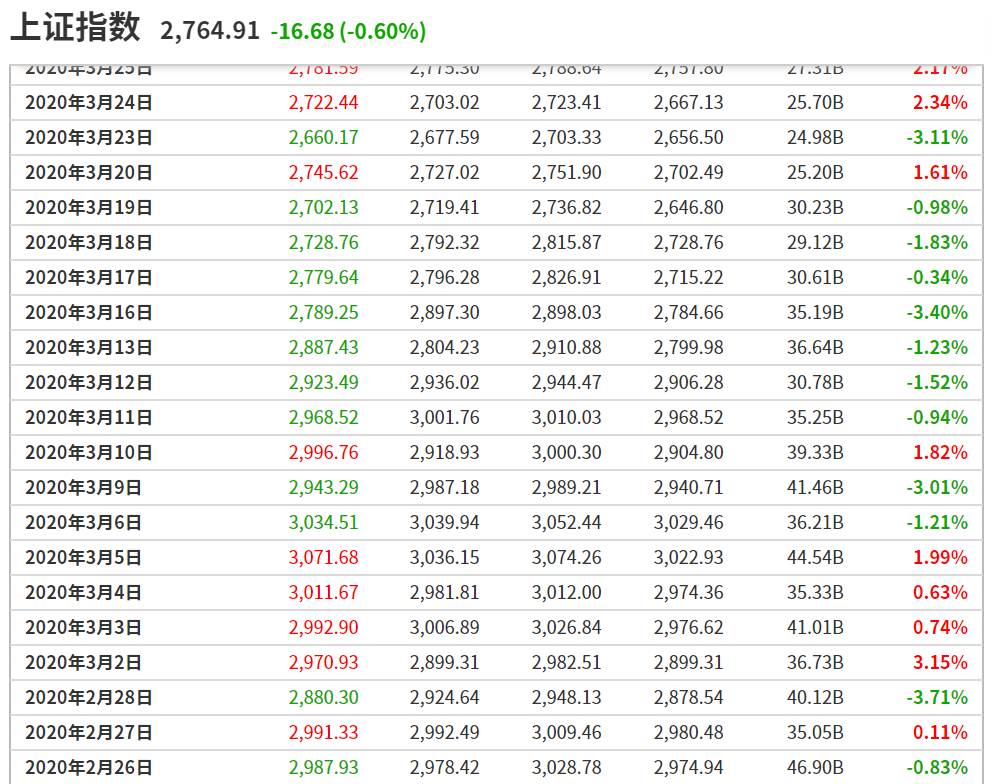Click the -3.11% change value
The image size is (996, 784).
coord(937,137)
